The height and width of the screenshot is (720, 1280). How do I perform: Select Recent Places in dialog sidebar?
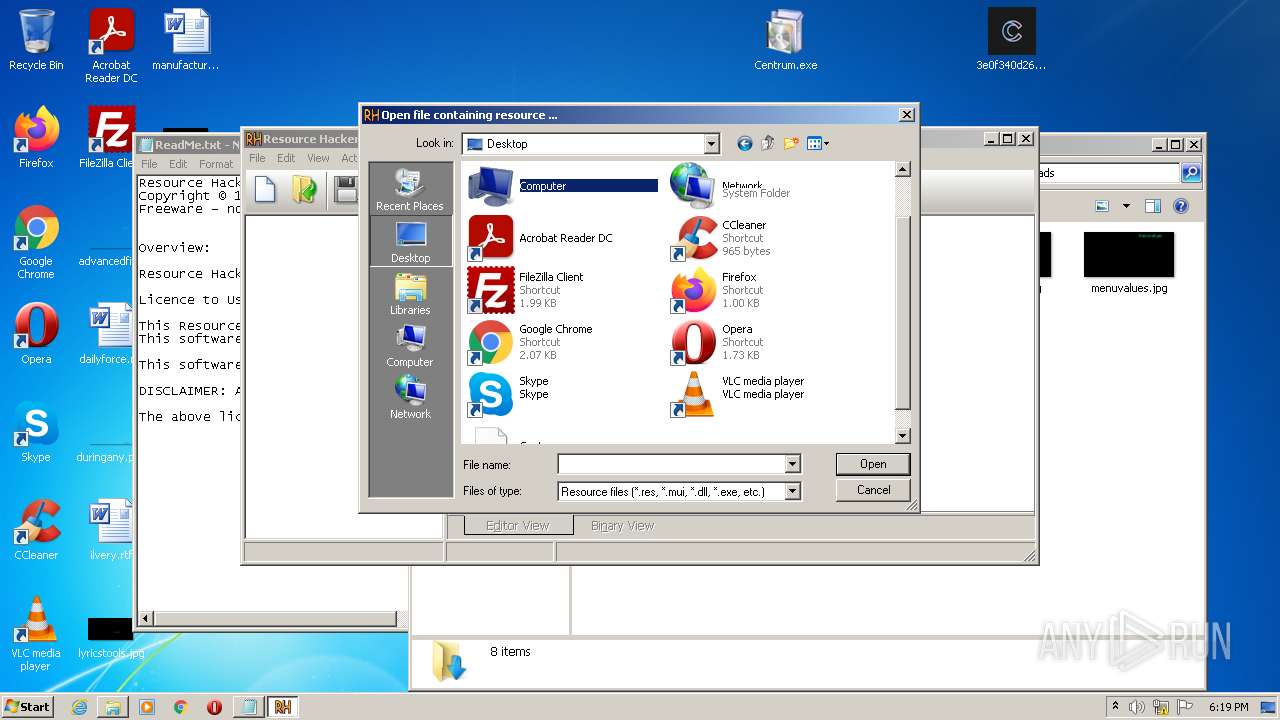click(410, 190)
